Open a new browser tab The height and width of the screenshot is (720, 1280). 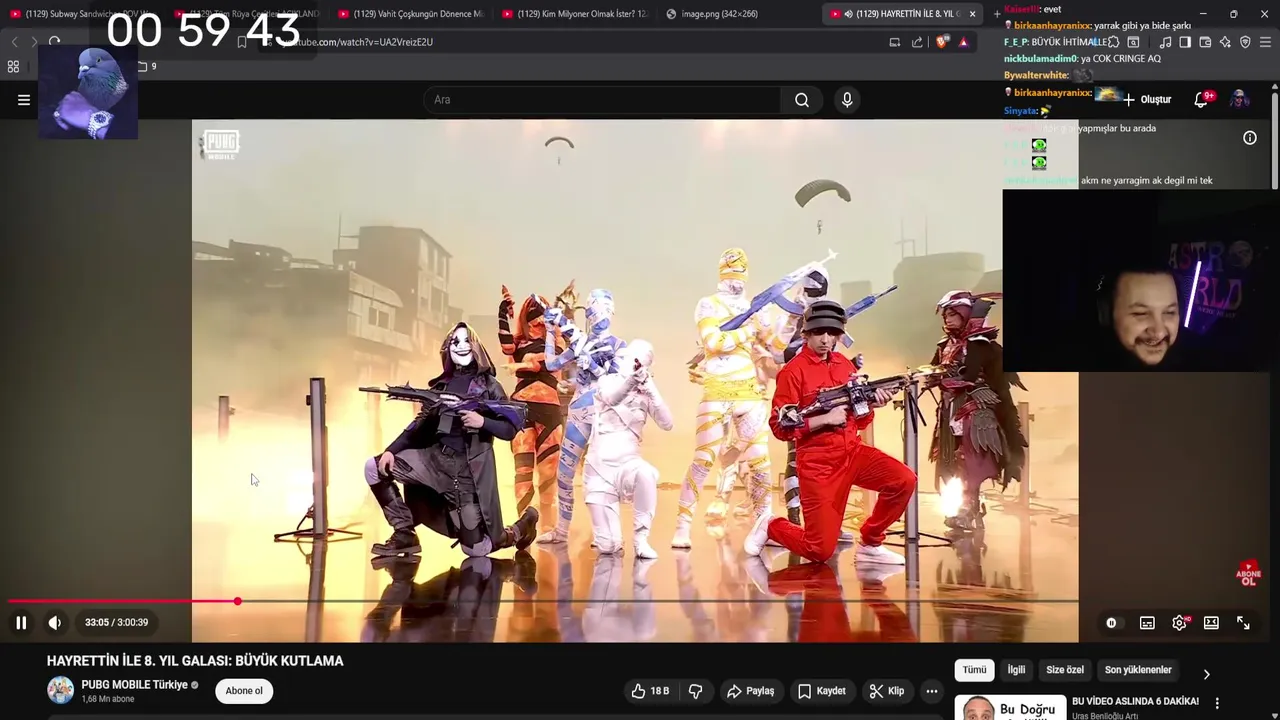(x=997, y=14)
